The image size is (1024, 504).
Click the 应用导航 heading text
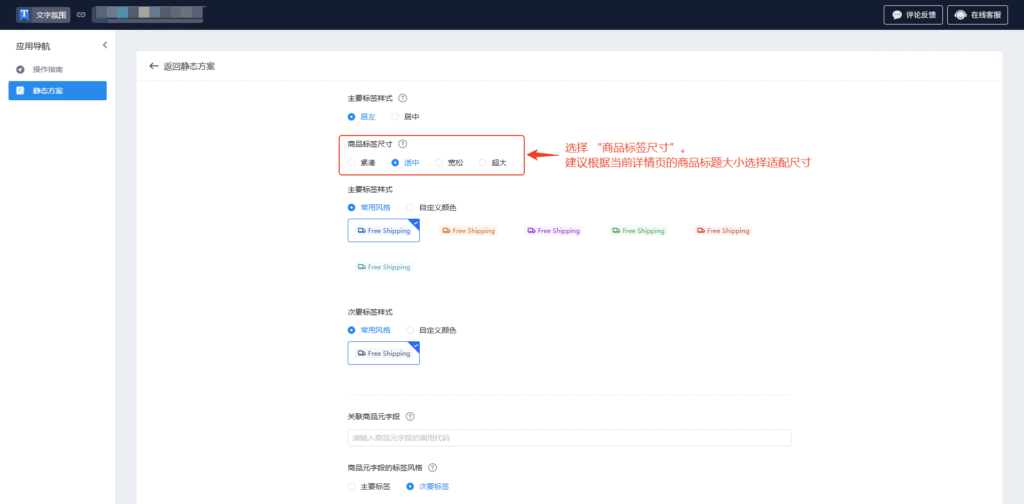33,46
